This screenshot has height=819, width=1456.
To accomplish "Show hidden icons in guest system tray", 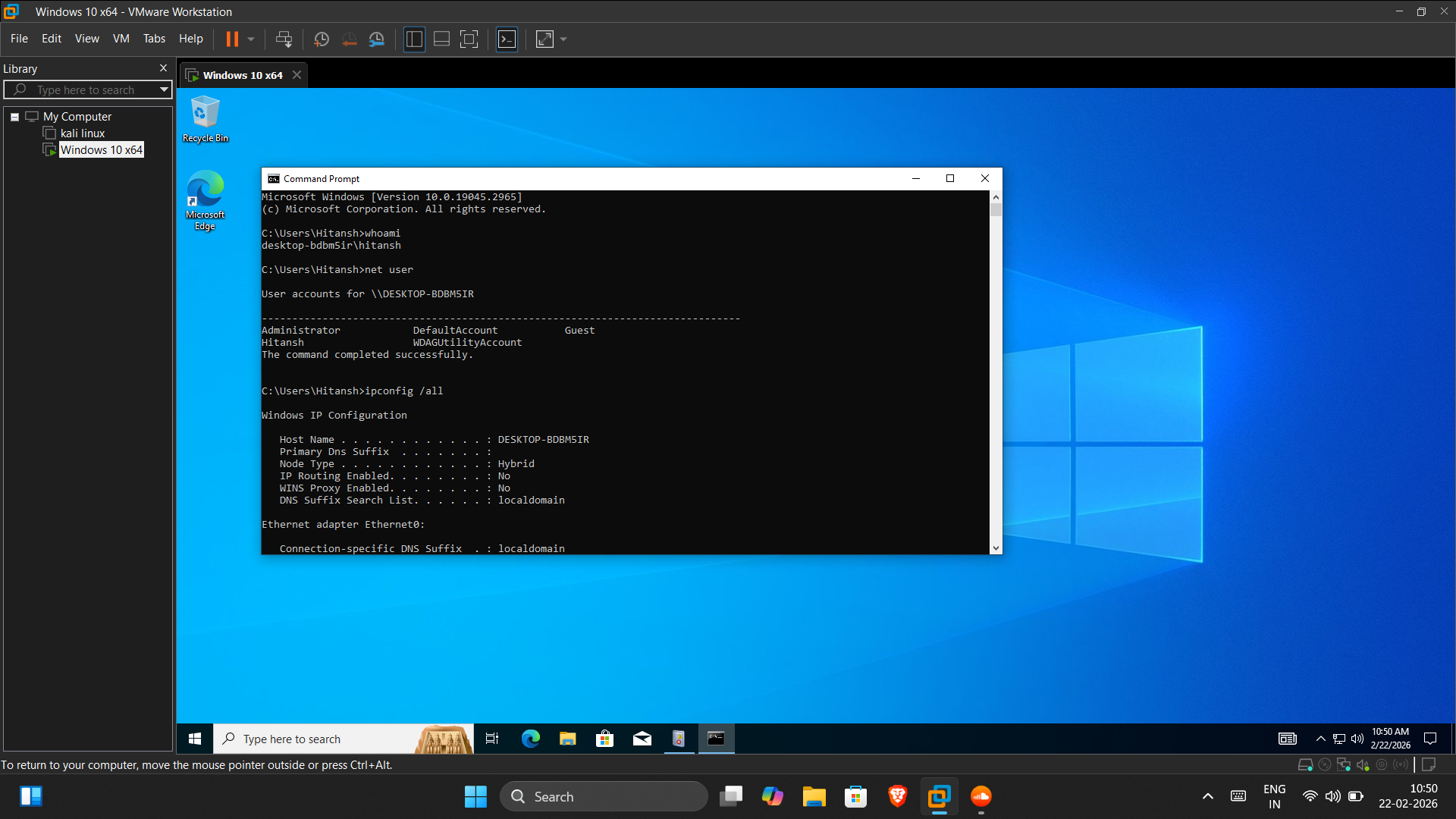I will point(1320,739).
